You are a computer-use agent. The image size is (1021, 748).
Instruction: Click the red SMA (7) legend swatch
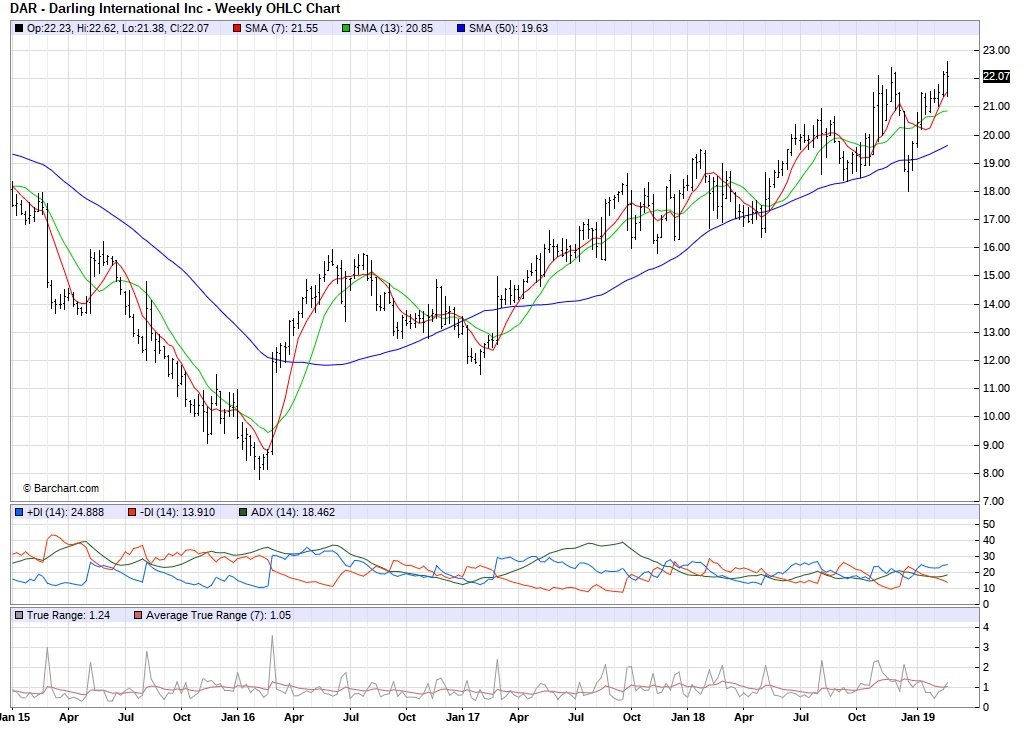pyautogui.click(x=237, y=29)
